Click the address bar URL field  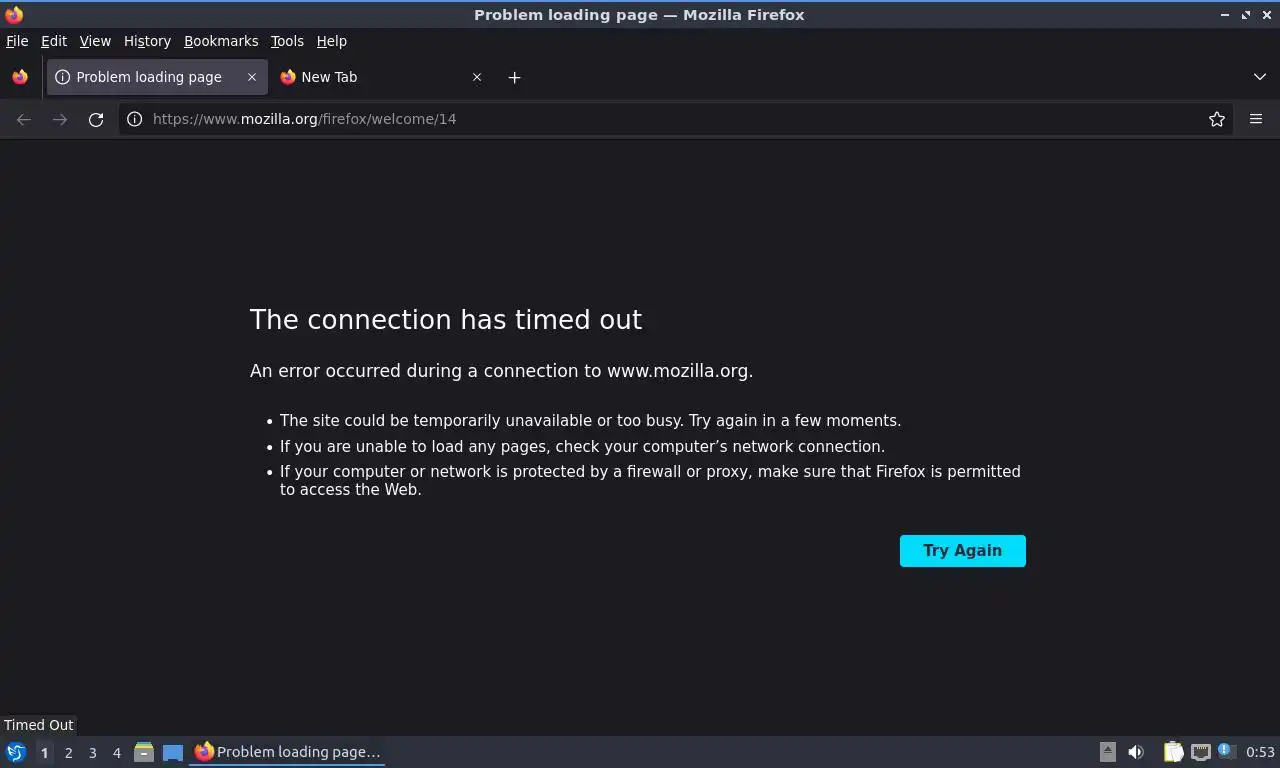[x=675, y=119]
